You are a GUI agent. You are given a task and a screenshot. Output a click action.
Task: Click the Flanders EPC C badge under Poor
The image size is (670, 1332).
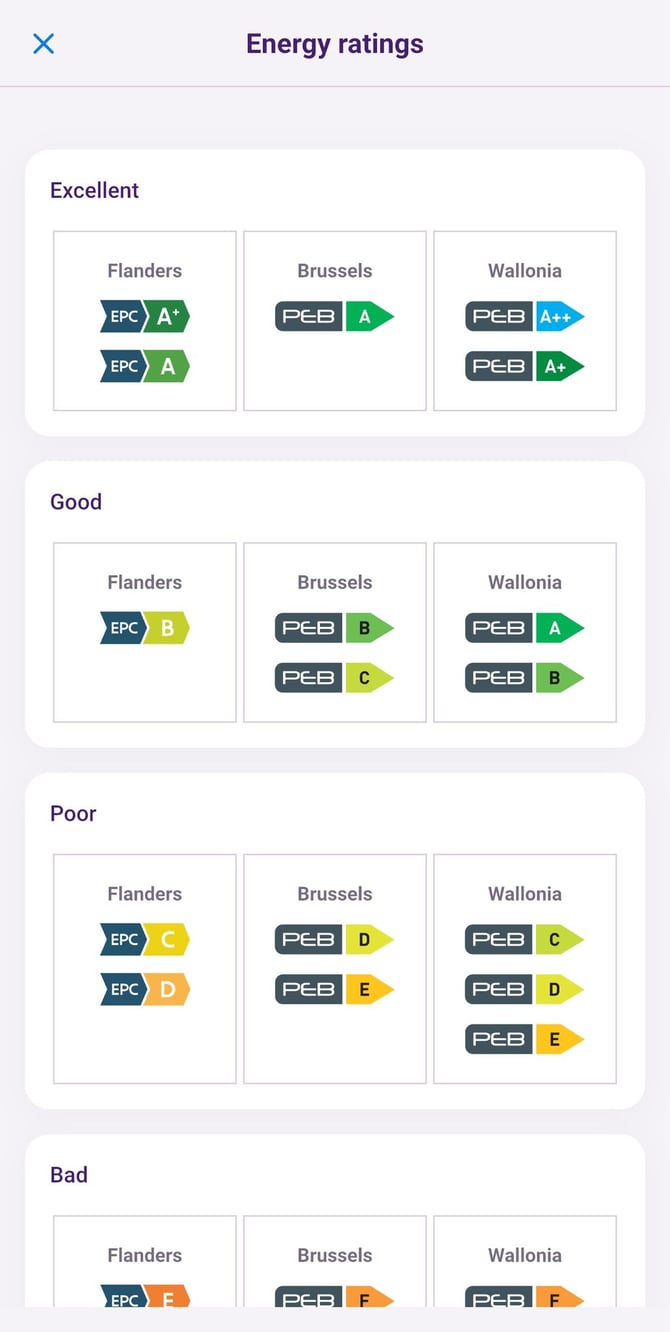pyautogui.click(x=145, y=940)
